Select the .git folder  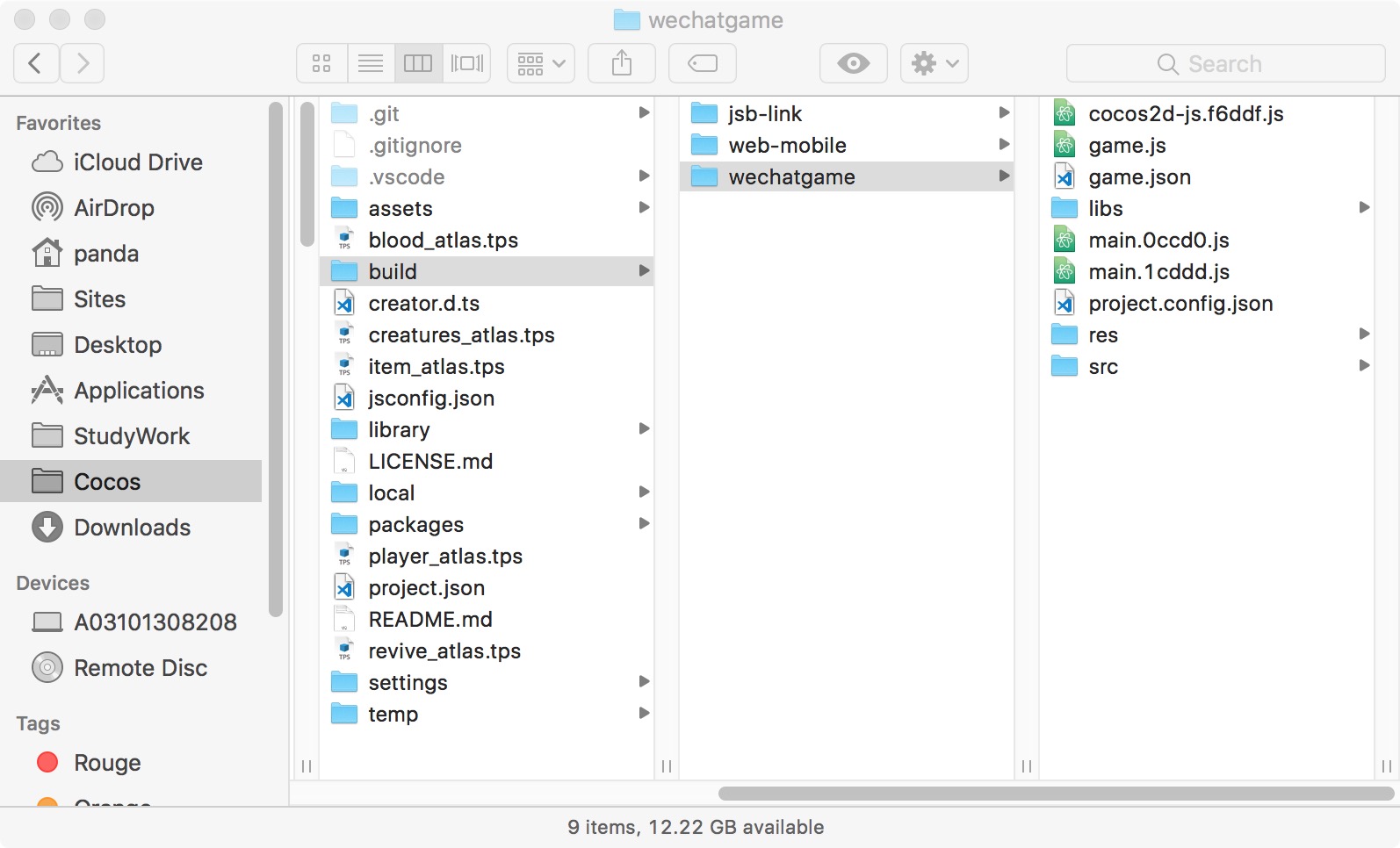(487, 113)
